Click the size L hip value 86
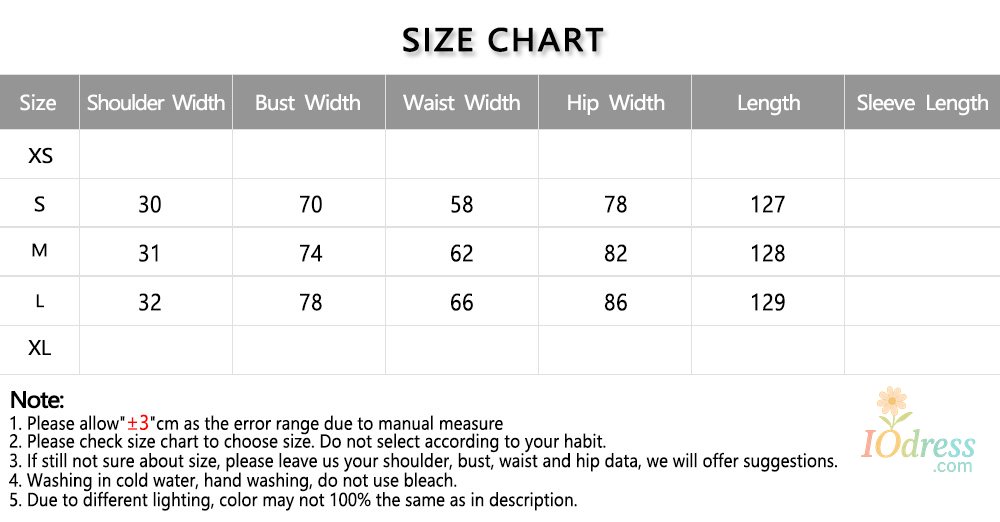The height and width of the screenshot is (522, 1000). click(x=615, y=302)
